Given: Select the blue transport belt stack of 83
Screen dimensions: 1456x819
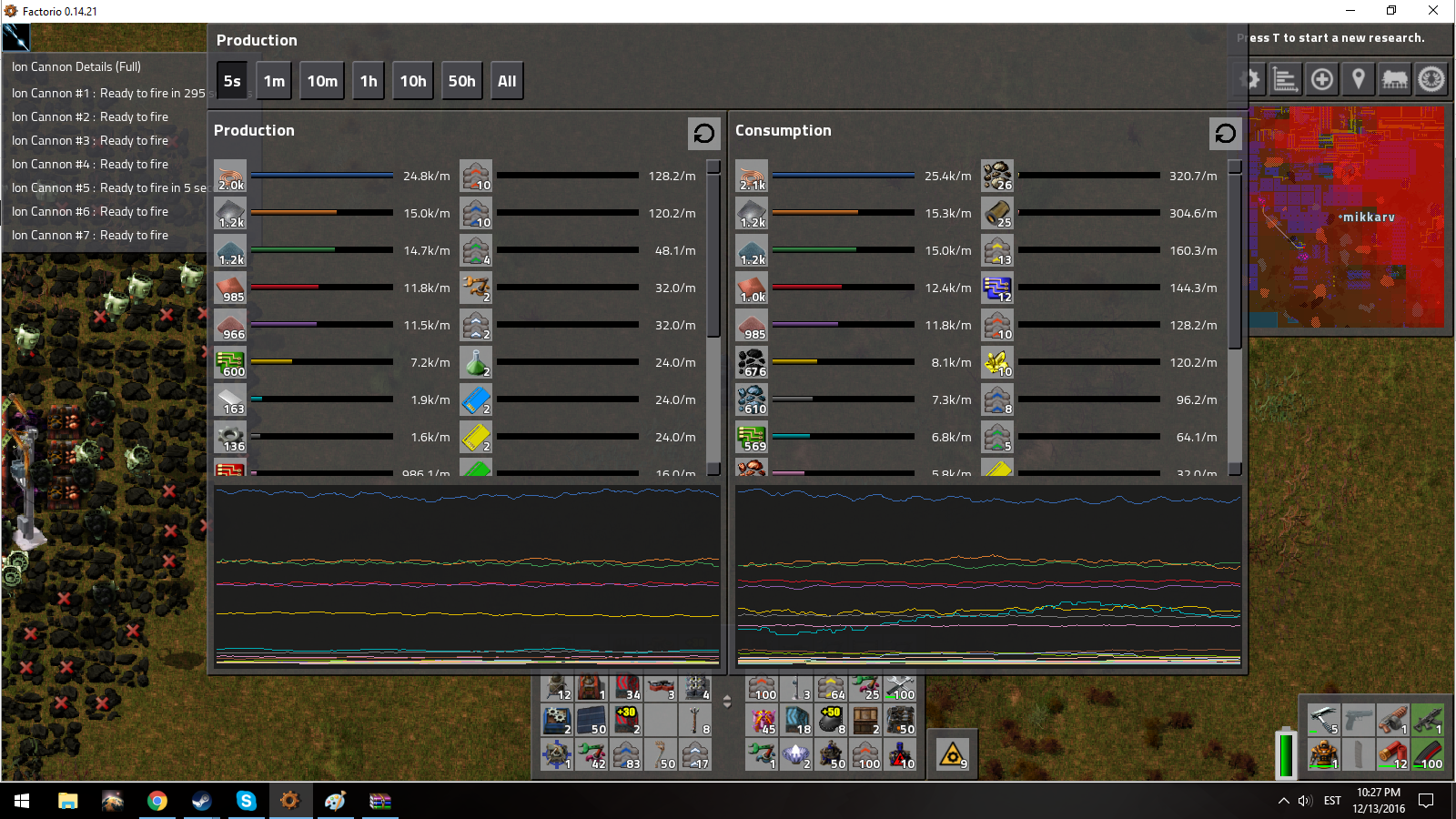Looking at the screenshot, I should click(626, 754).
